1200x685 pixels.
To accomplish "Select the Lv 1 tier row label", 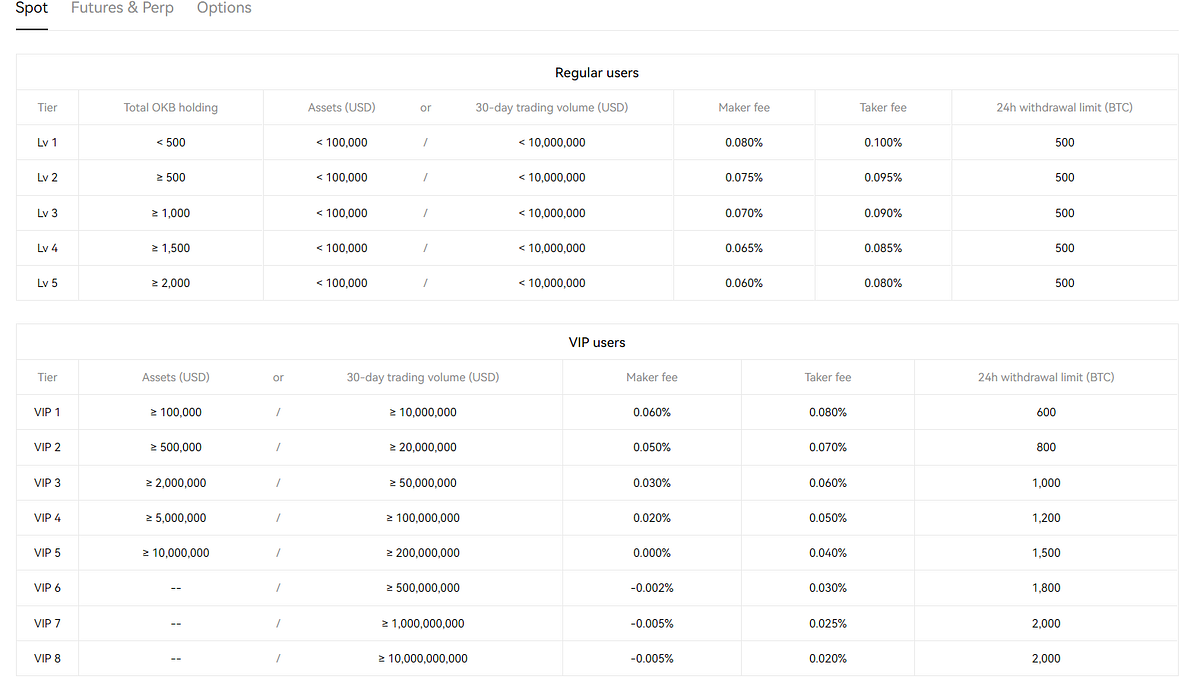I will [x=47, y=142].
